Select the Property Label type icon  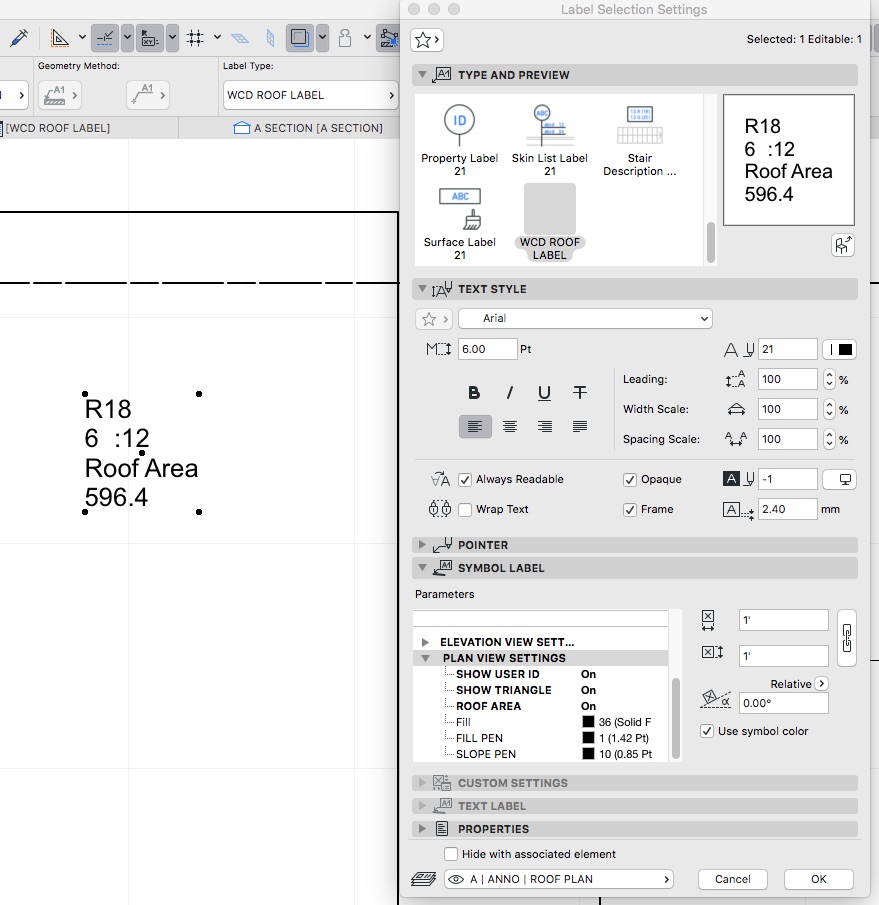point(459,125)
